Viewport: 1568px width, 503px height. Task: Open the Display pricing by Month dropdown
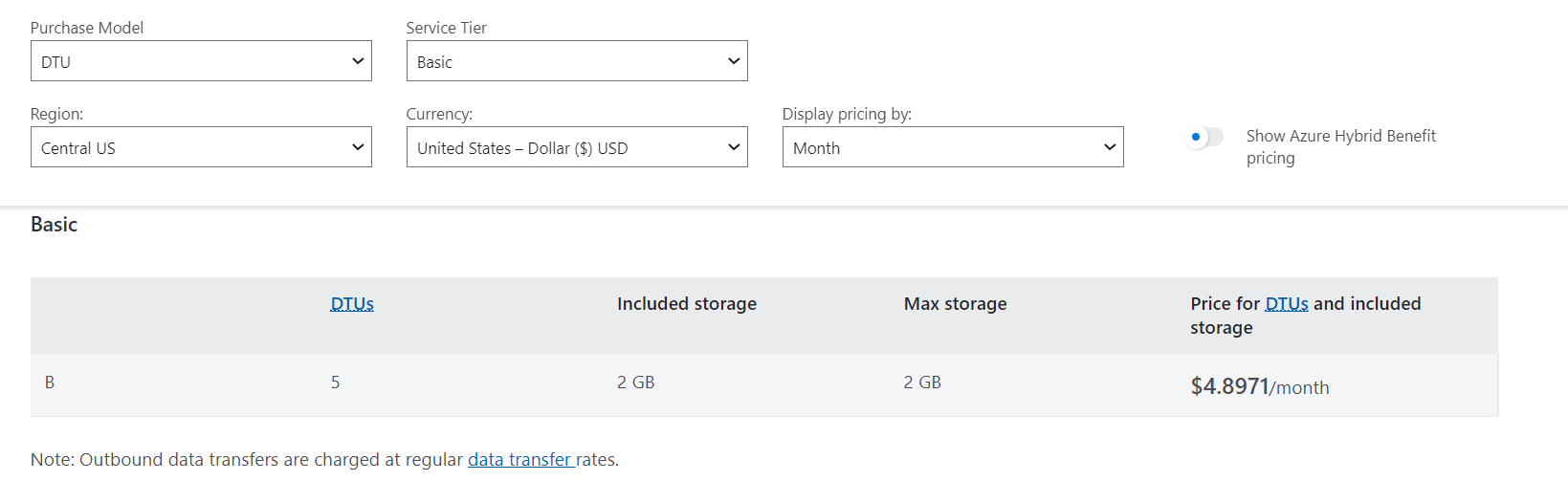[x=953, y=147]
